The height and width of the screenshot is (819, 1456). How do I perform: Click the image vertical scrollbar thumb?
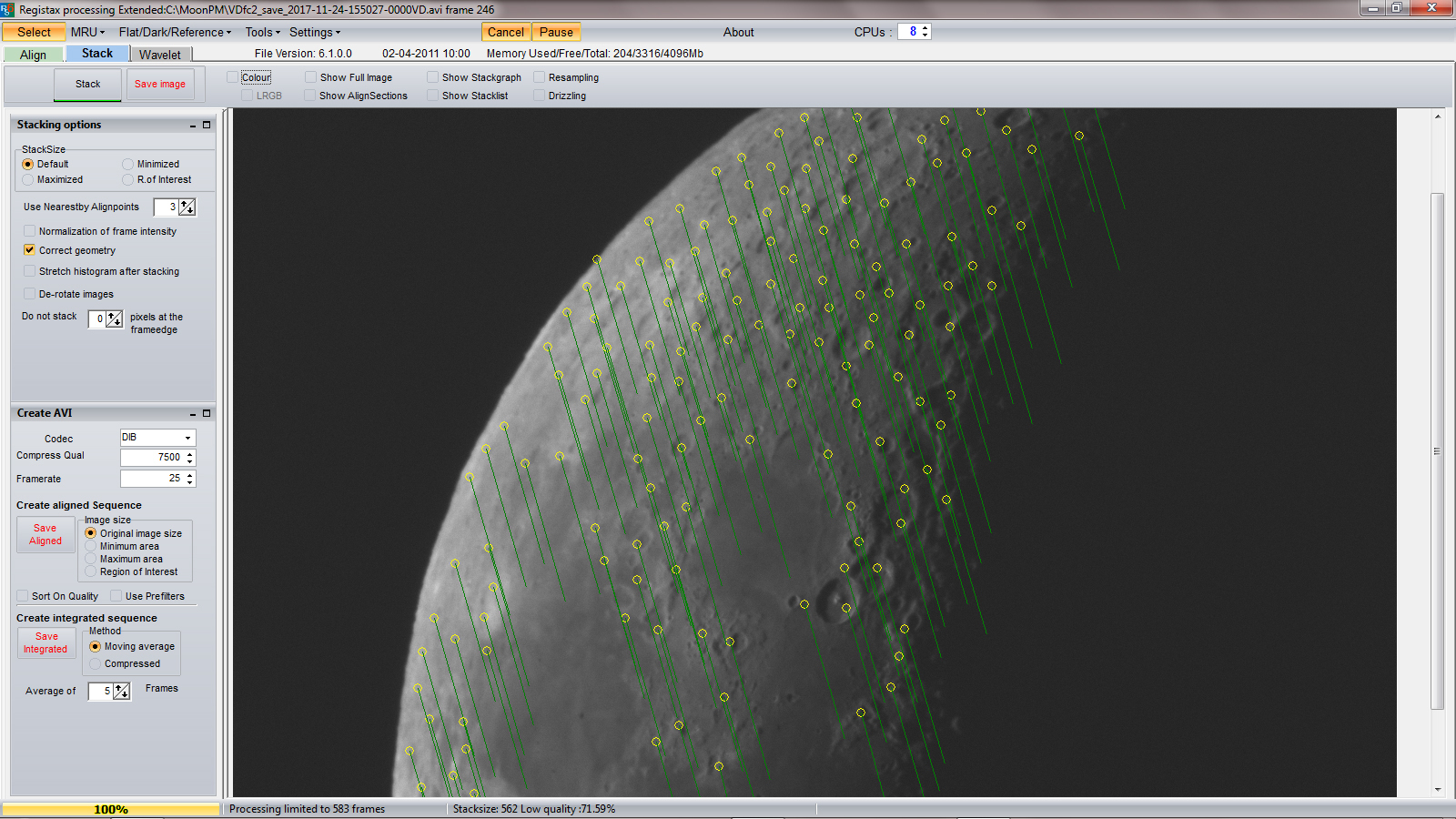point(1438,451)
